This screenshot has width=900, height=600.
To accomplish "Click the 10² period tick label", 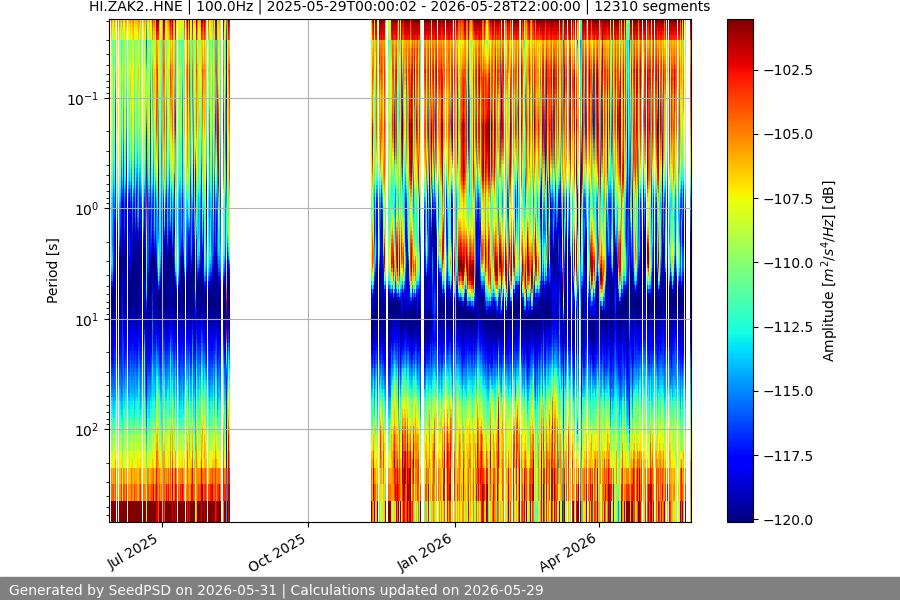I will 86,431.
